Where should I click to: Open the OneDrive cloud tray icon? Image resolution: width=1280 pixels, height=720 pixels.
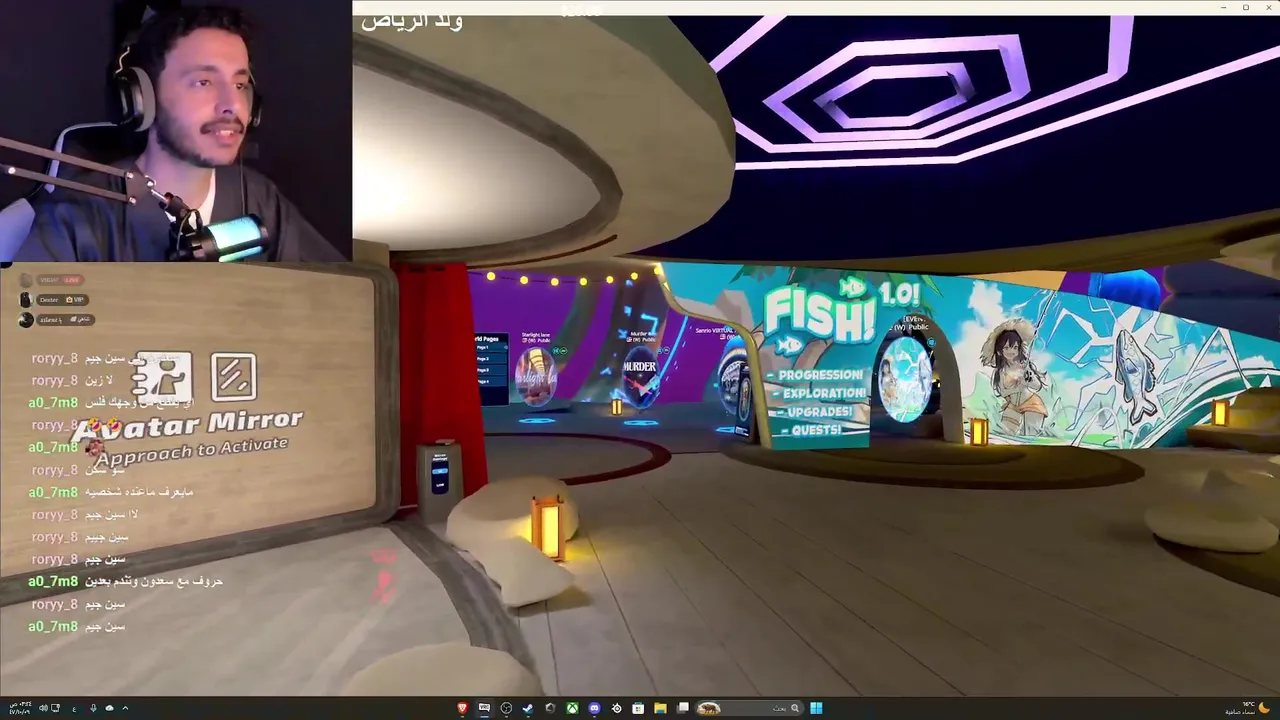(x=109, y=708)
